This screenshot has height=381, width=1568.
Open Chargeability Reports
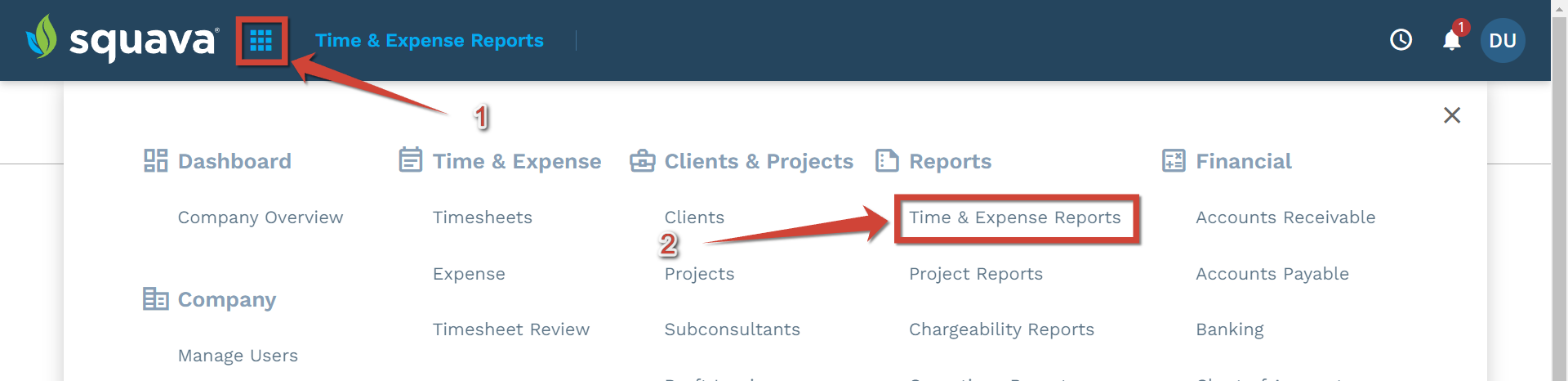pos(1001,329)
